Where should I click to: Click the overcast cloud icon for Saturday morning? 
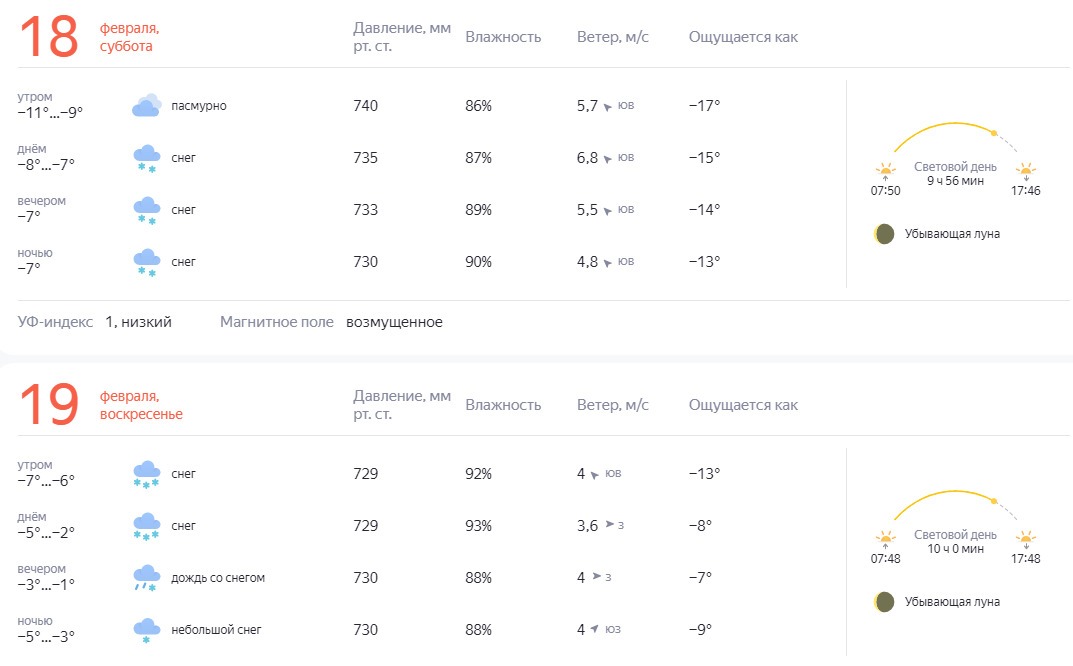146,105
